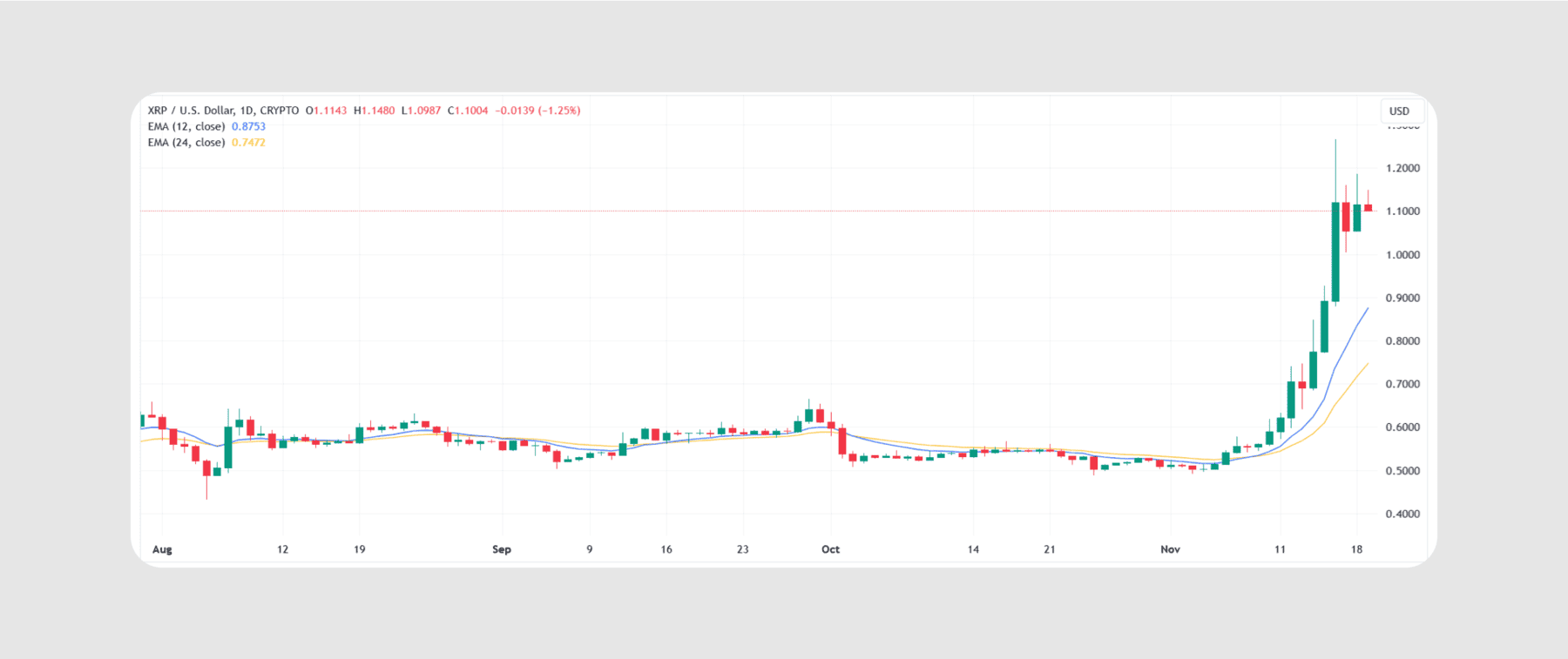Click the 23 date axis label

[742, 549]
